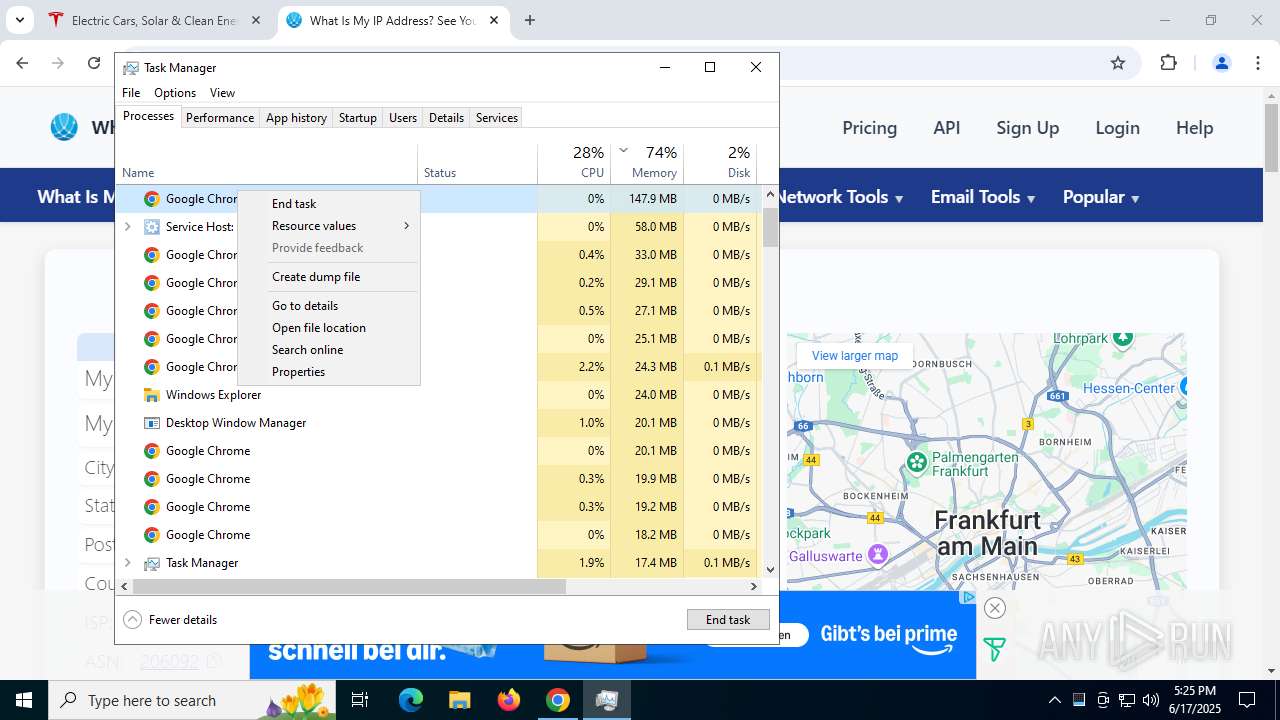Viewport: 1280px width, 720px height.
Task: Expand the Service Host process group
Action: [127, 227]
